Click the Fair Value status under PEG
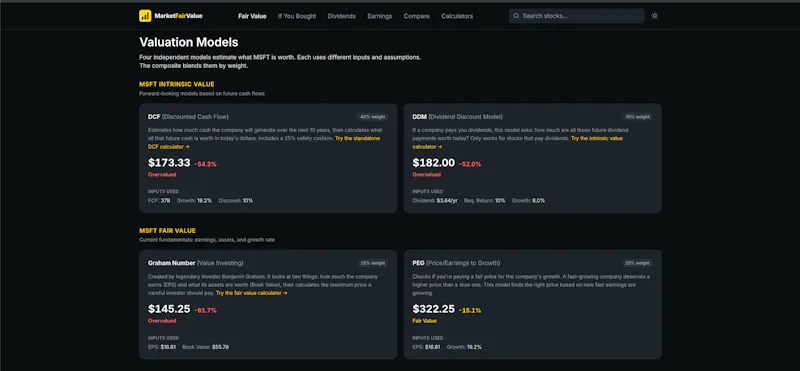The image size is (800, 371). point(424,321)
